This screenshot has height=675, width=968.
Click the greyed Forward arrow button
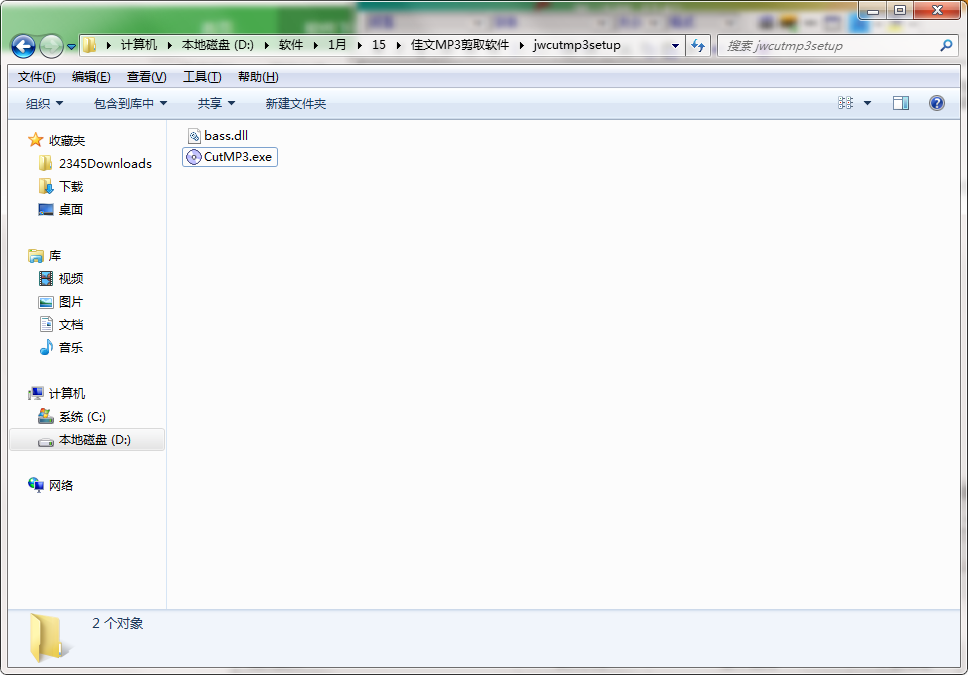pyautogui.click(x=51, y=46)
